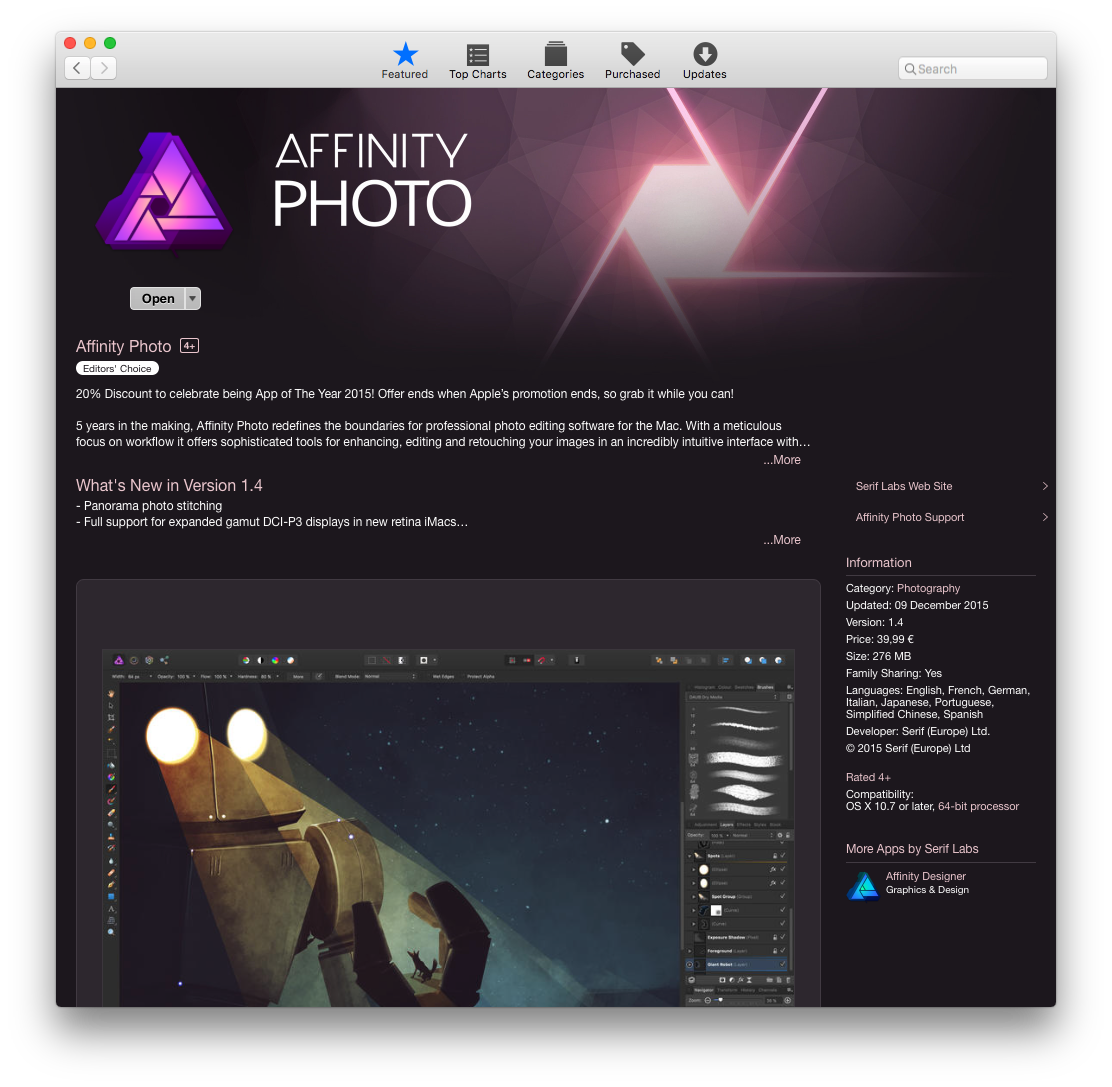Click the Family Sharing: Yes text

click(894, 674)
